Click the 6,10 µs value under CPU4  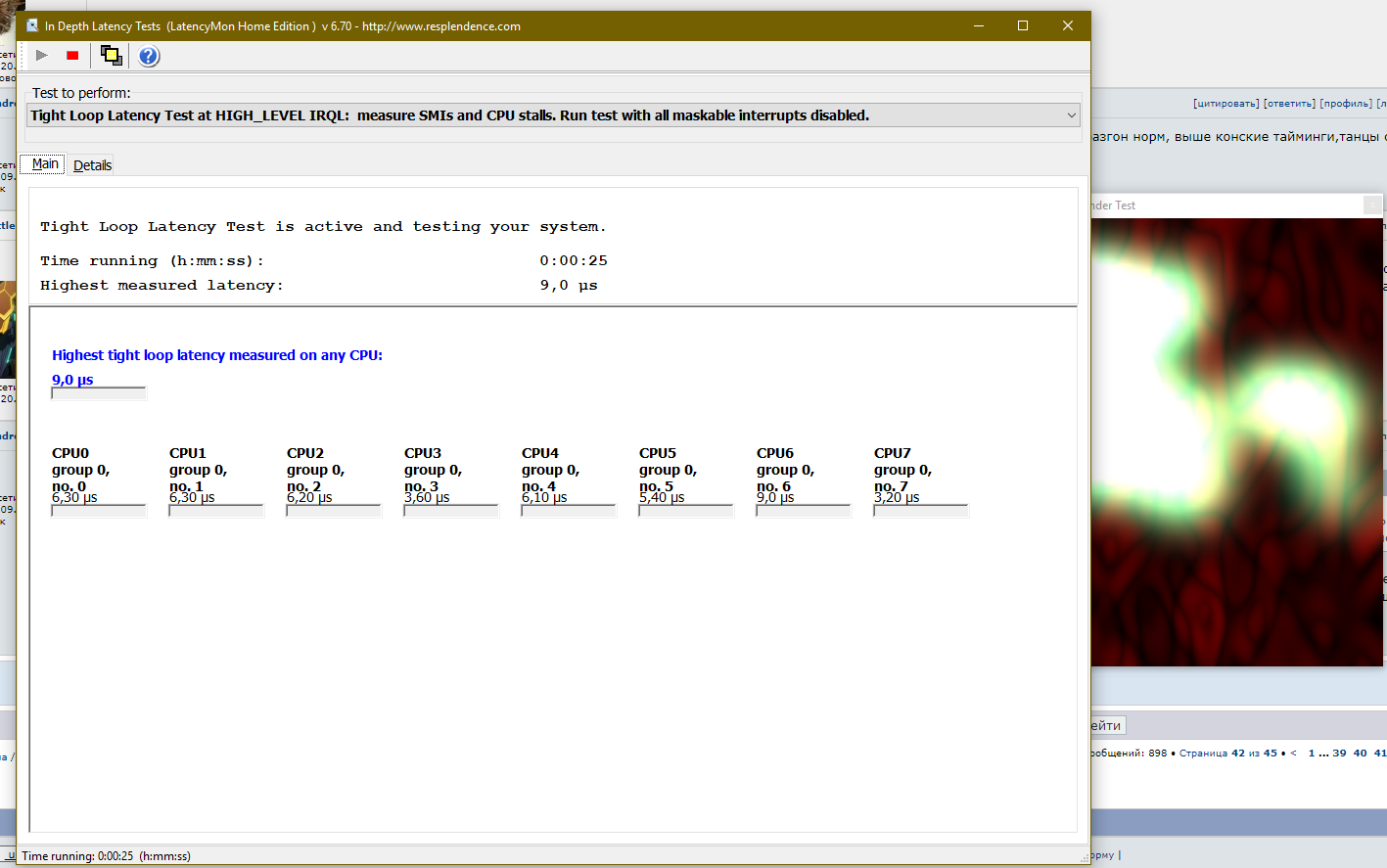coord(544,497)
